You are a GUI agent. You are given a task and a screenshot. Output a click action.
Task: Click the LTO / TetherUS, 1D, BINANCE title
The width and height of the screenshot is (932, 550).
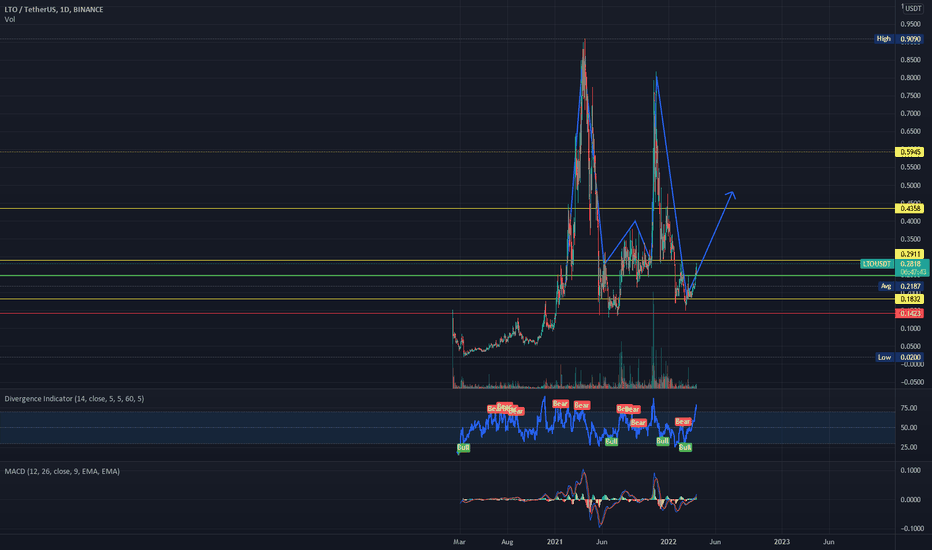tap(53, 10)
